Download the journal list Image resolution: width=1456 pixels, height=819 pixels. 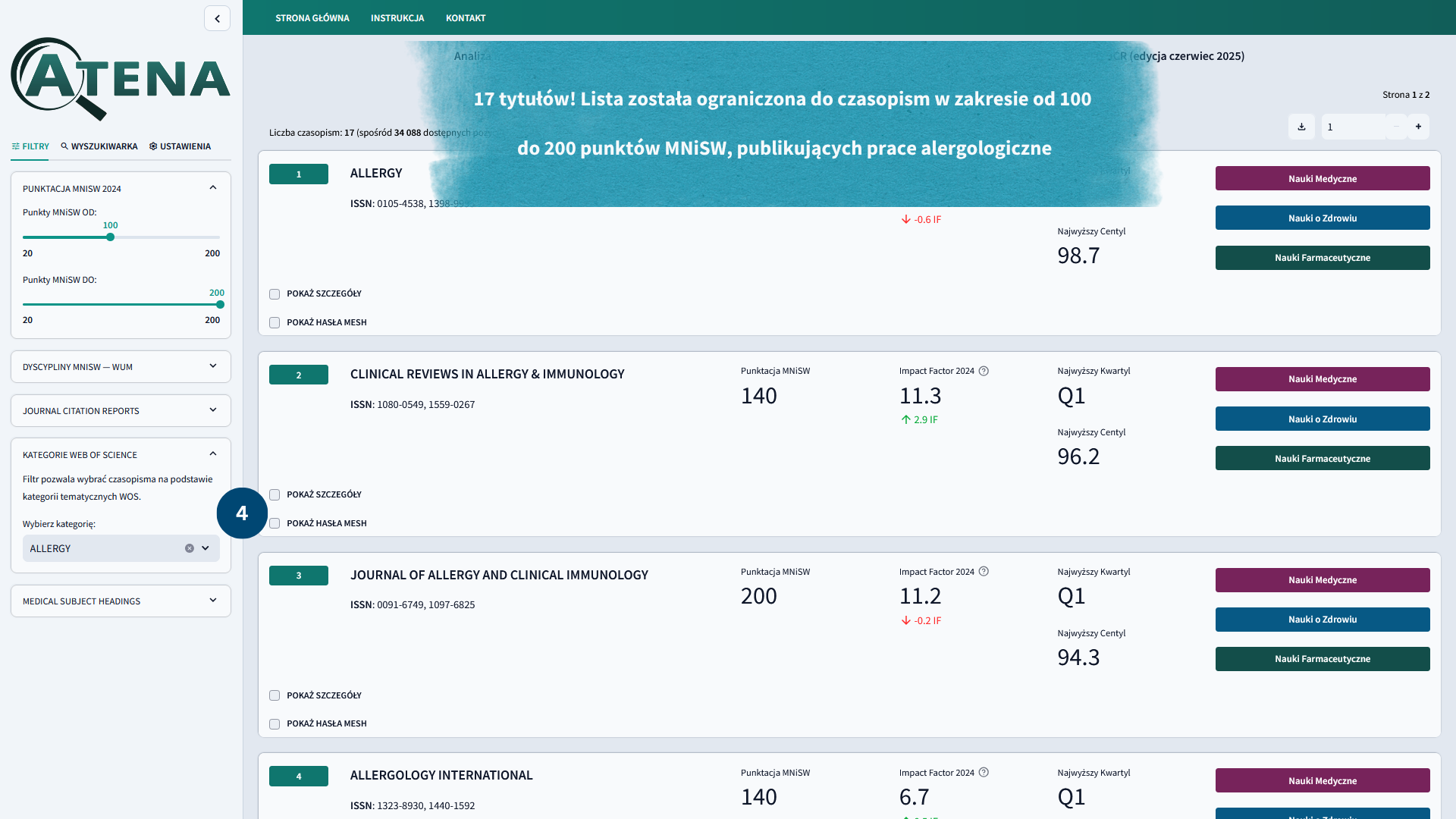click(x=1301, y=127)
